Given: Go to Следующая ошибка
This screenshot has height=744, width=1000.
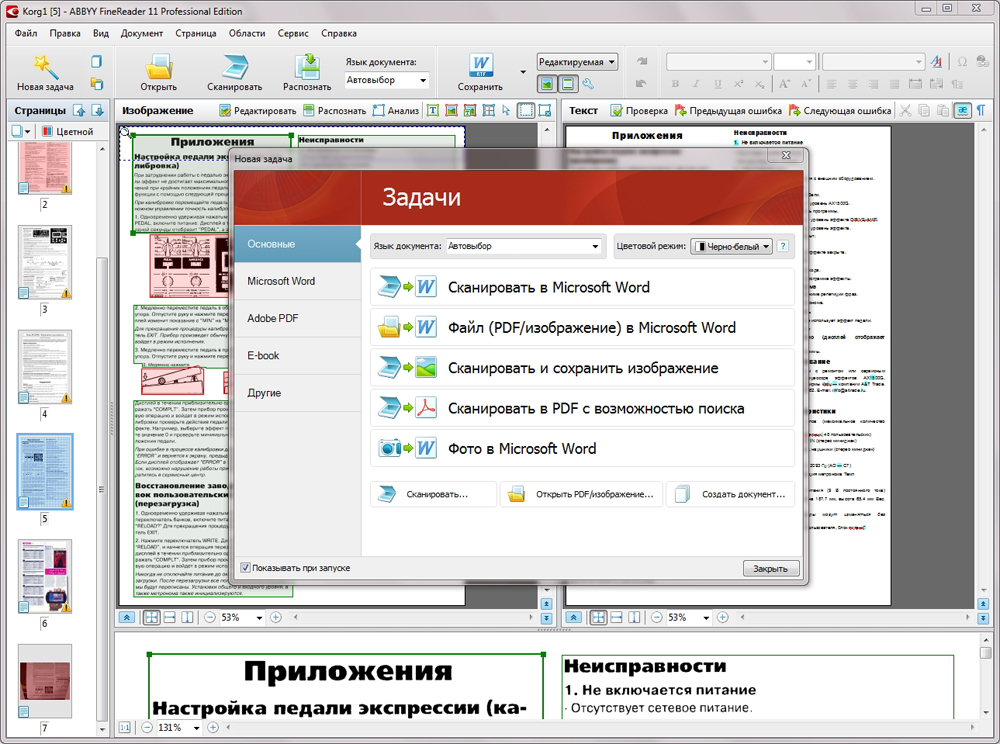Looking at the screenshot, I should point(840,111).
